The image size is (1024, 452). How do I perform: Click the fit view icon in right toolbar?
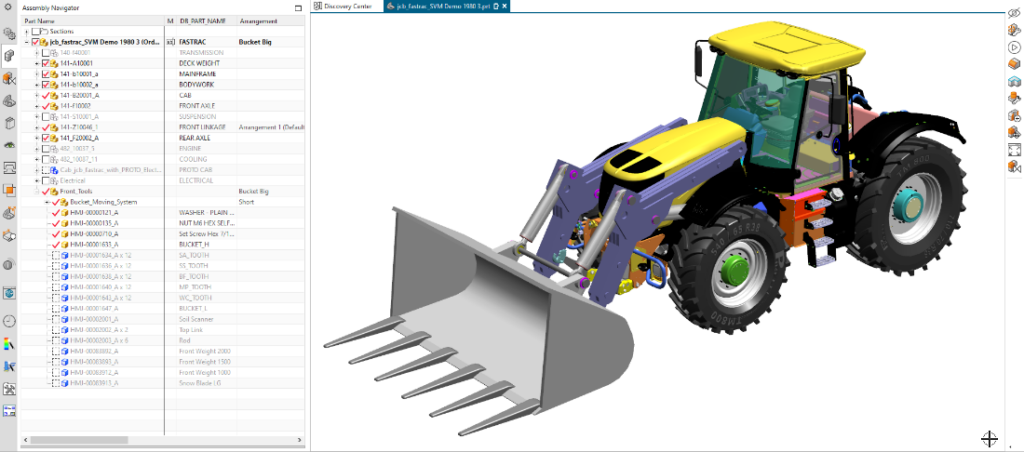[x=1013, y=149]
